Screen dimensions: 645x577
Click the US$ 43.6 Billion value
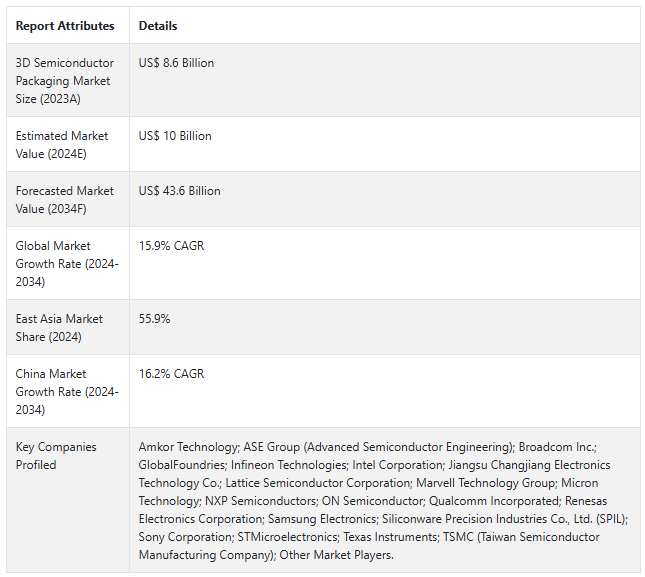(179, 191)
